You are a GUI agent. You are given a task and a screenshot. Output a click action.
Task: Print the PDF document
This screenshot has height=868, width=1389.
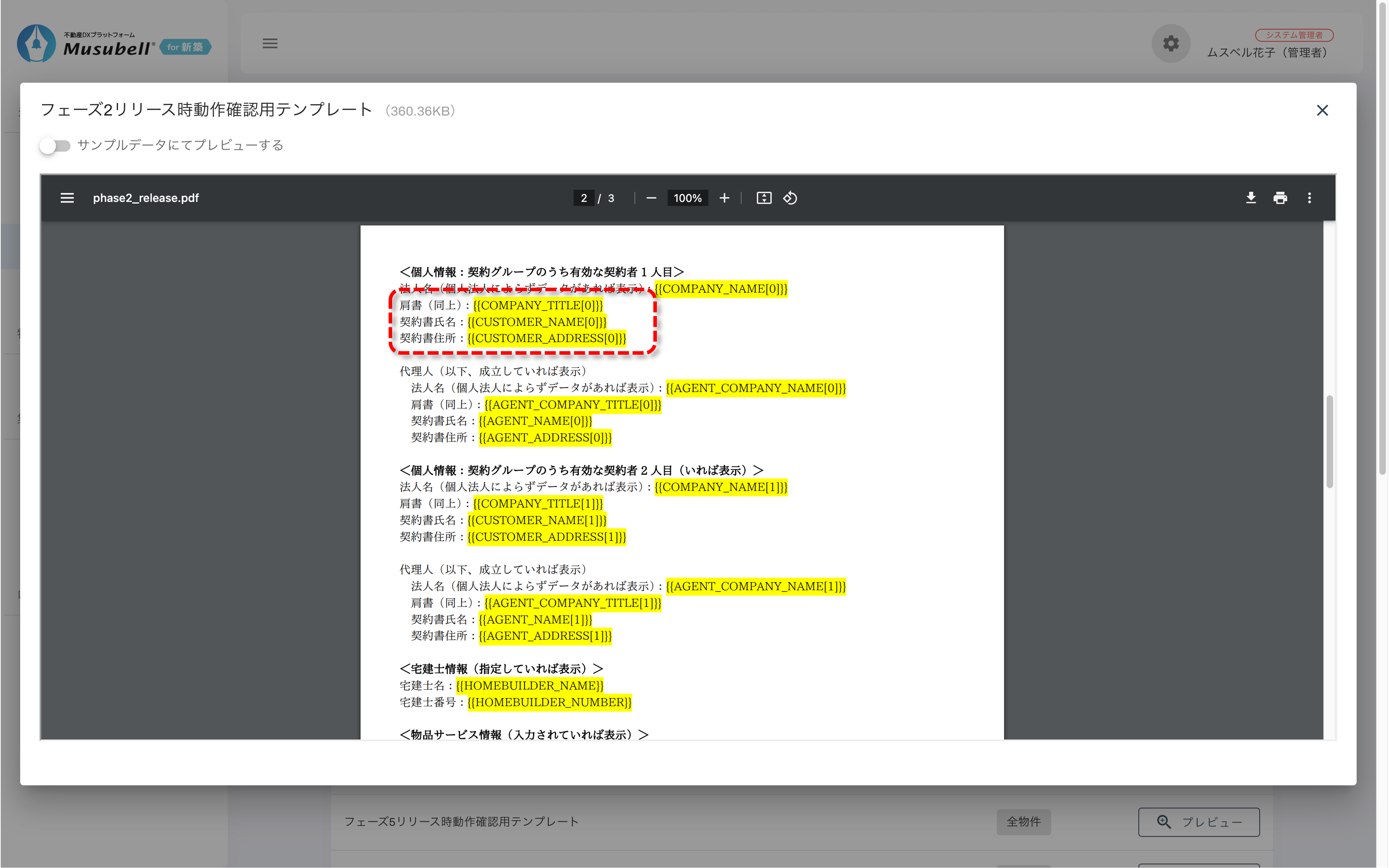click(1280, 198)
